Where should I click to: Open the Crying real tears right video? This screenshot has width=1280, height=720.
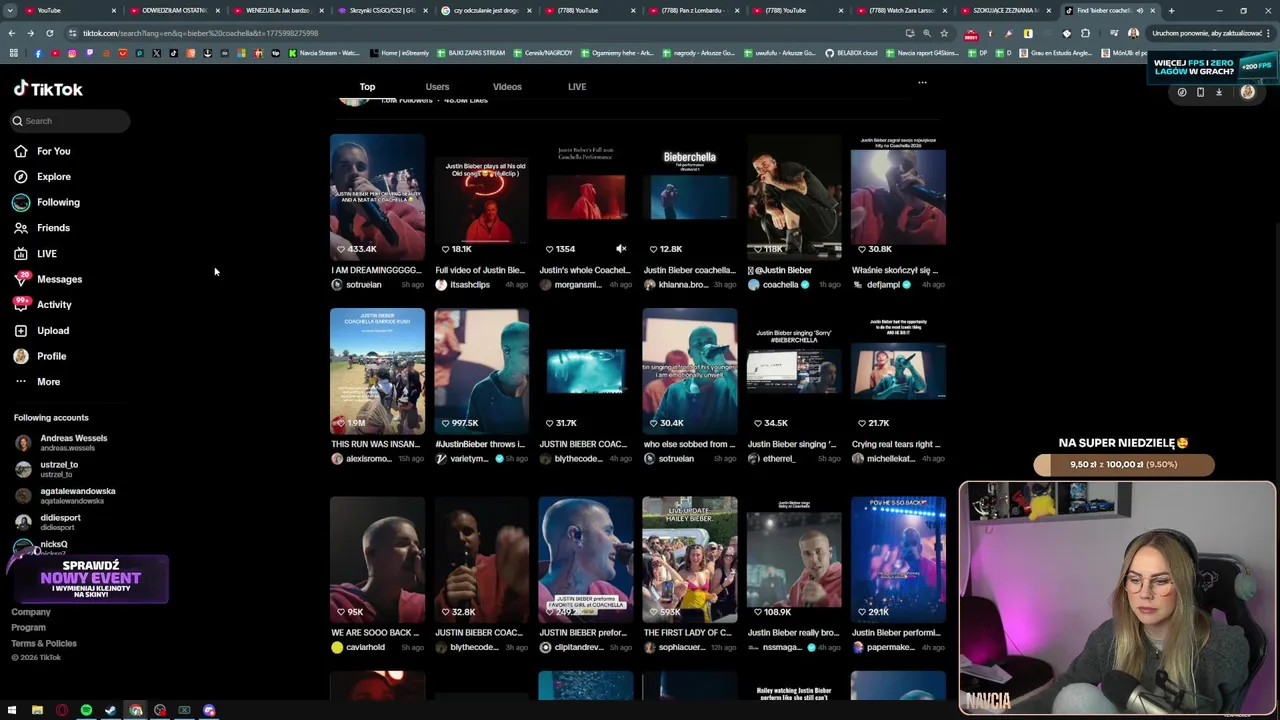[898, 371]
